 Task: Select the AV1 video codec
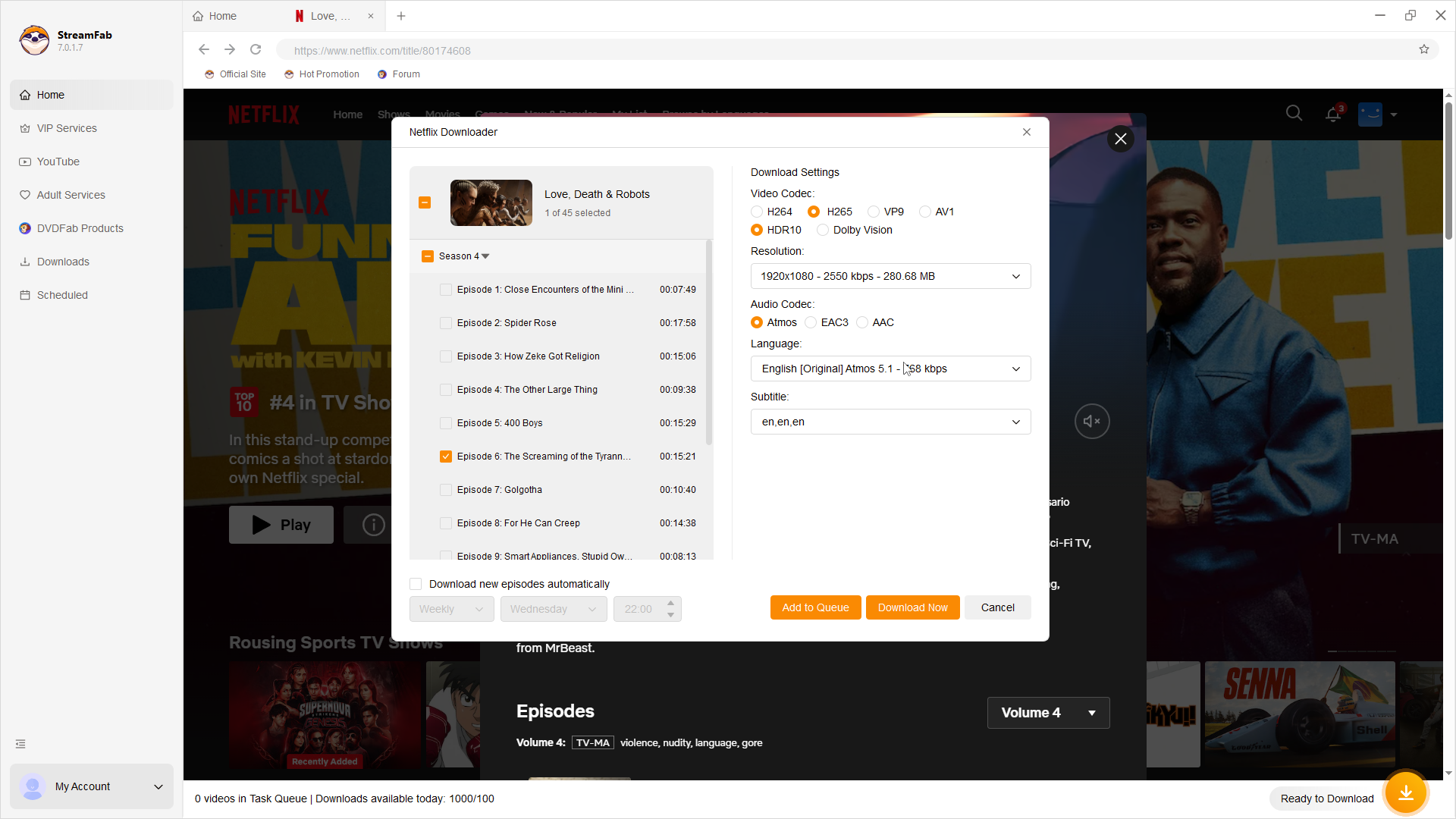(925, 212)
